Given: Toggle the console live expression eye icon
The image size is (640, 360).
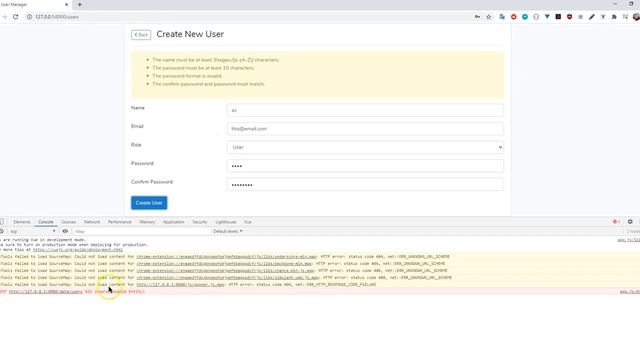Looking at the screenshot, I should coord(65,231).
